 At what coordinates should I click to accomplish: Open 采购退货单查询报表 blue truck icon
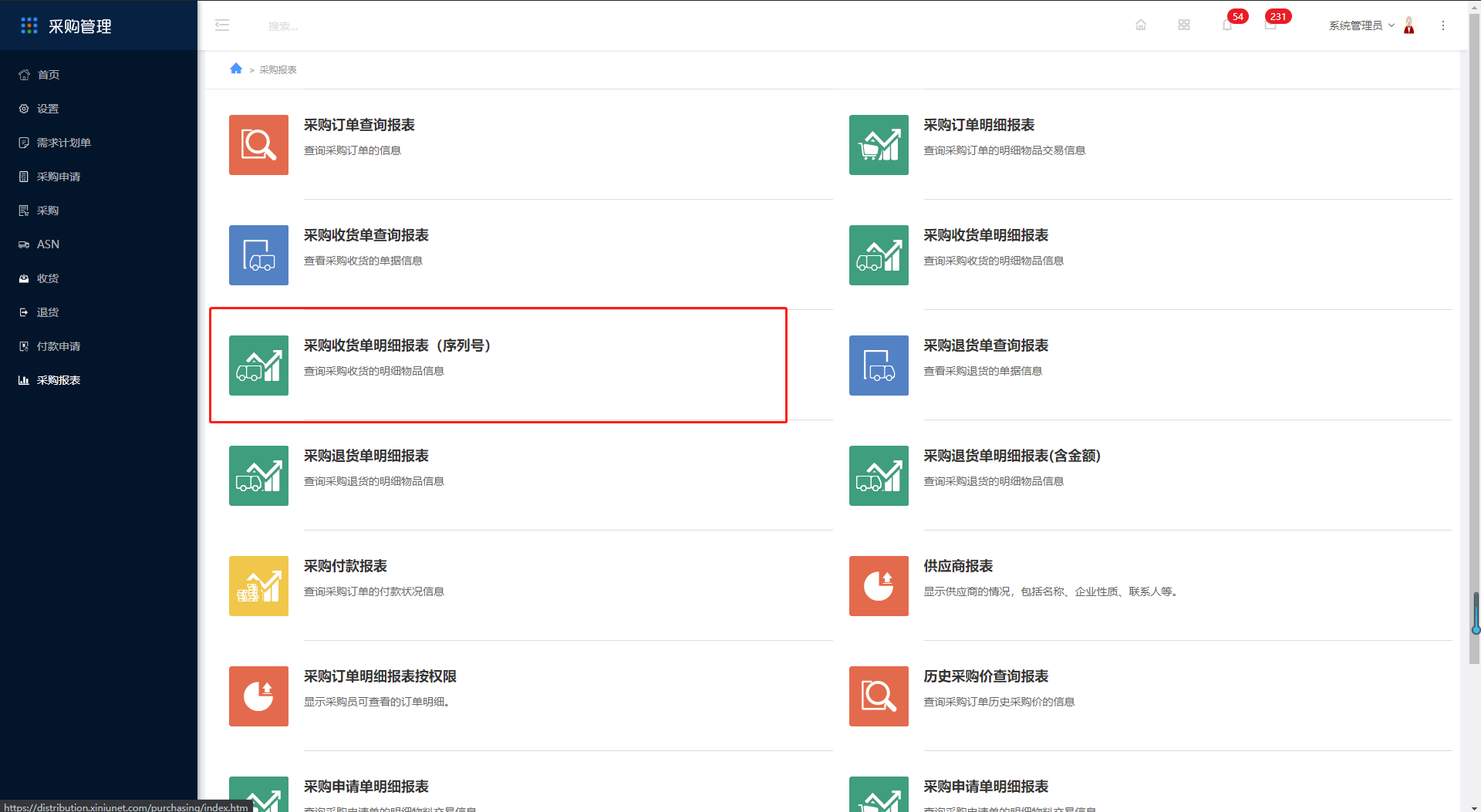point(879,366)
